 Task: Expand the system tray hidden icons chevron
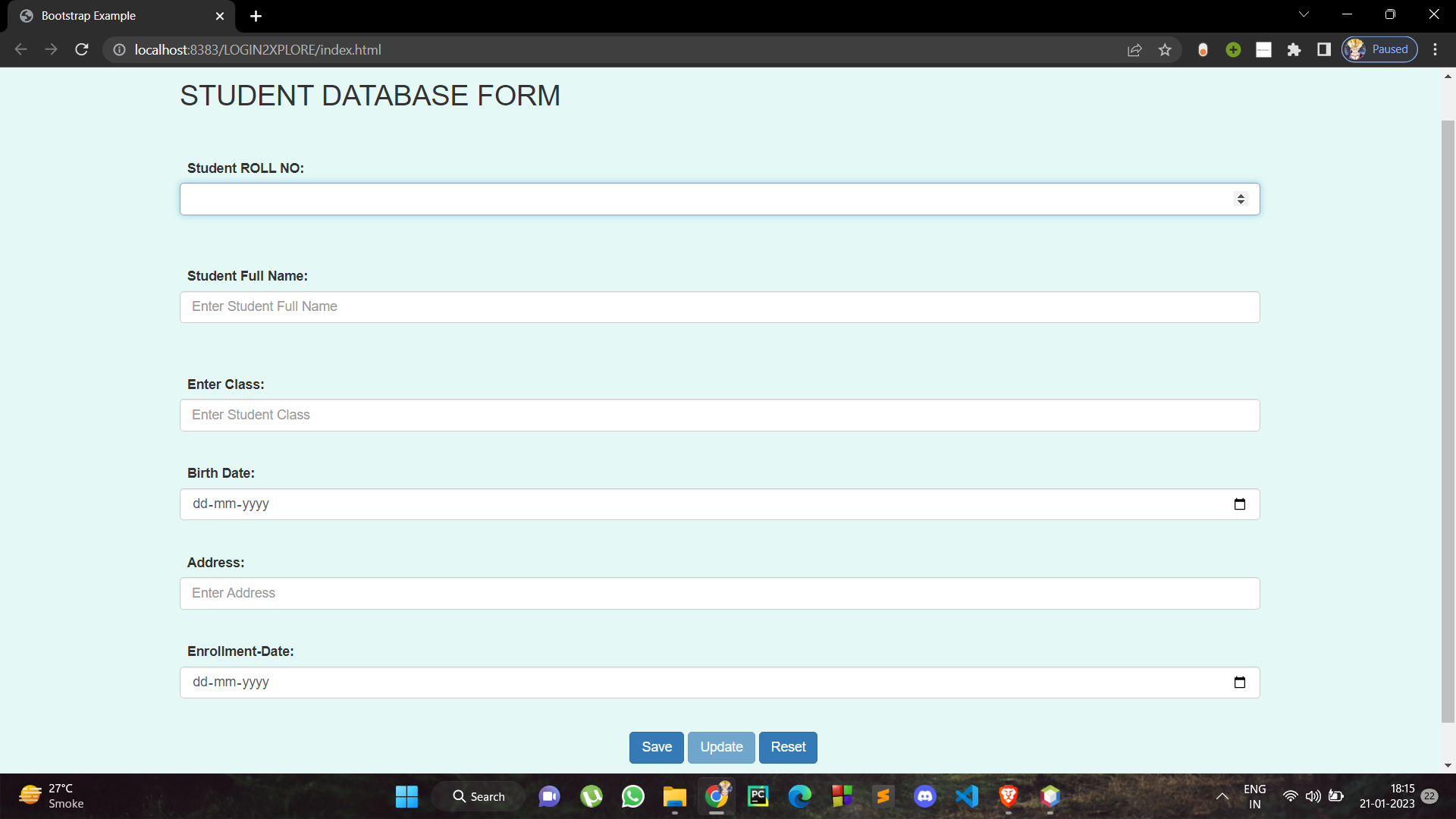click(x=1222, y=796)
